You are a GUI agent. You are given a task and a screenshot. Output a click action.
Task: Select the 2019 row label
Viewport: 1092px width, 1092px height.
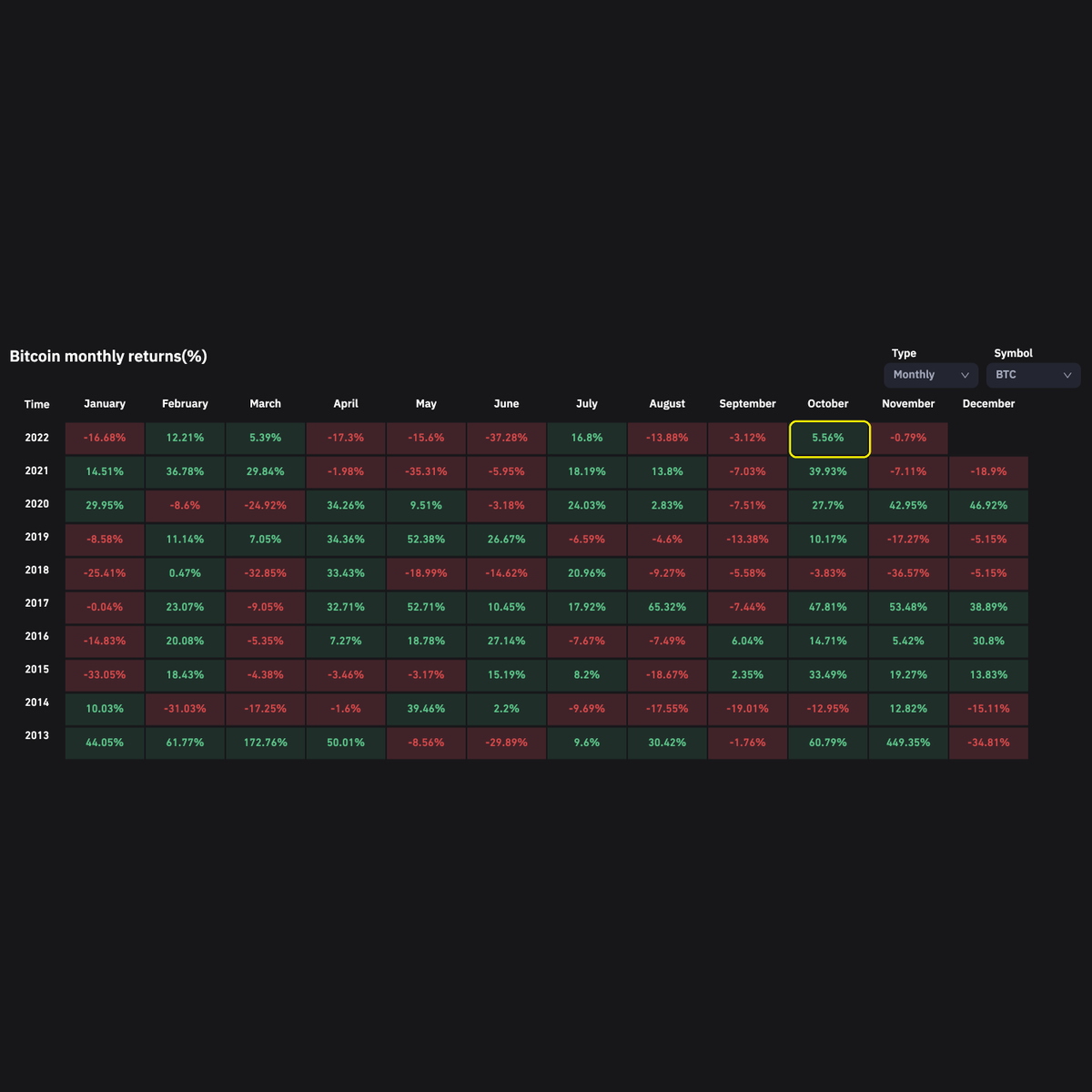37,537
